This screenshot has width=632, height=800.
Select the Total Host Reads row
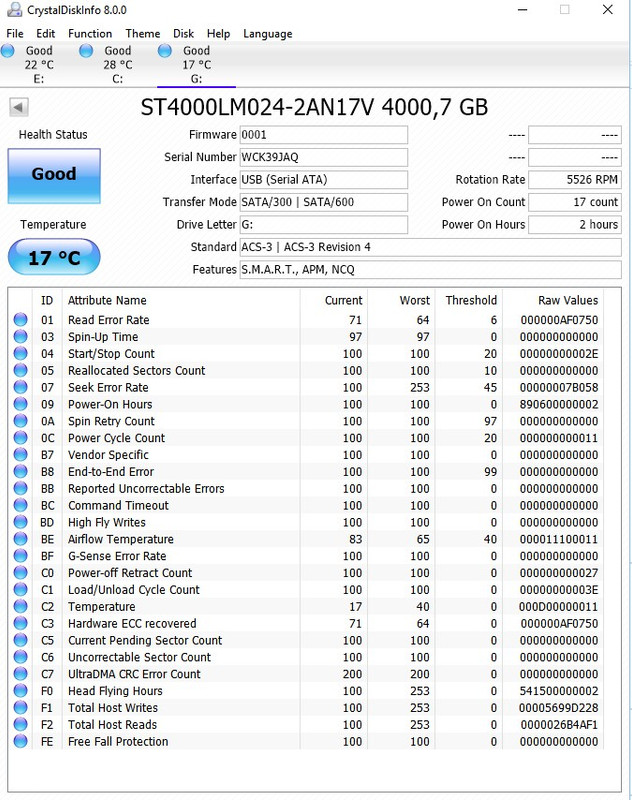[x=306, y=724]
